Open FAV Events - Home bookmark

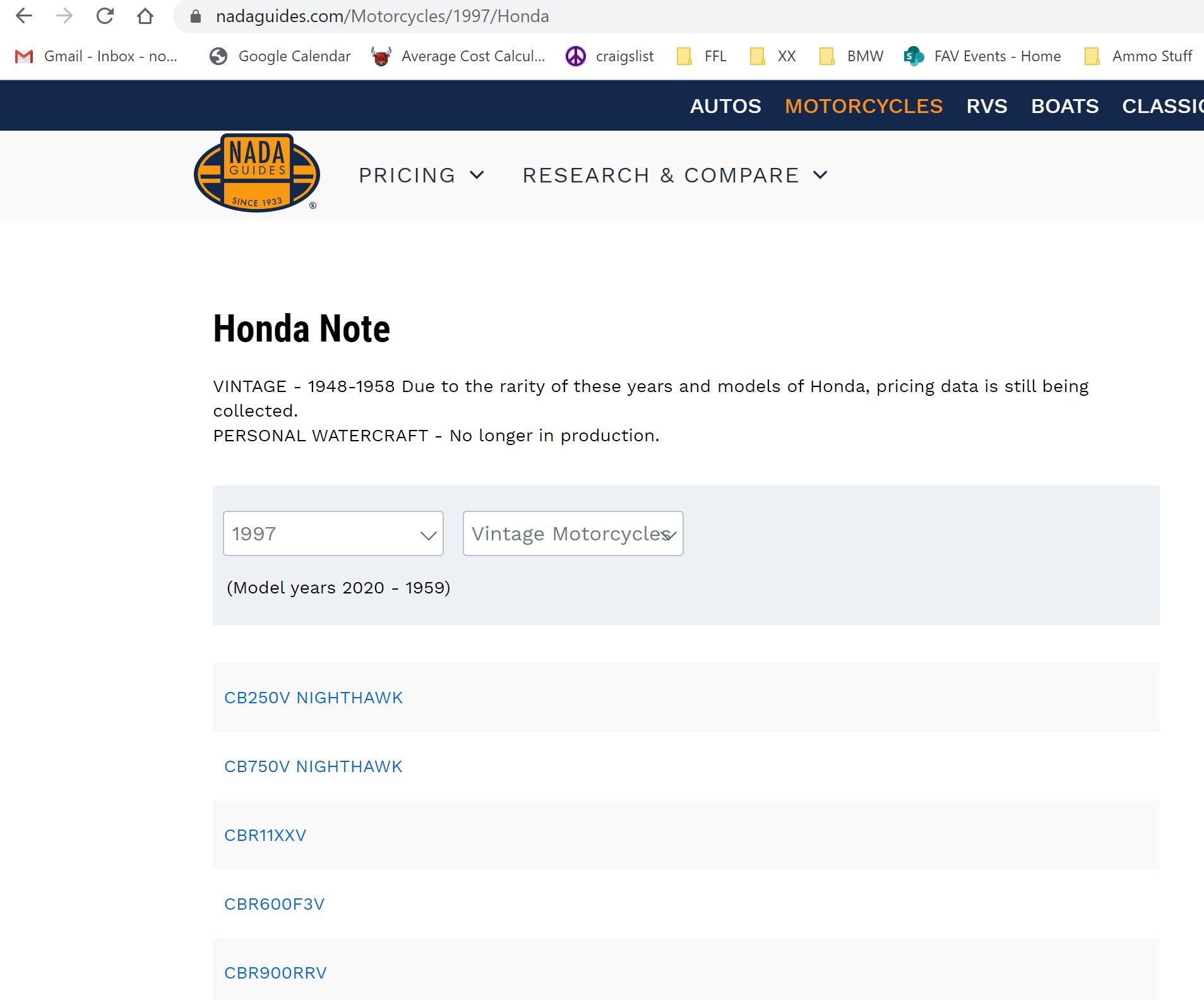click(982, 56)
